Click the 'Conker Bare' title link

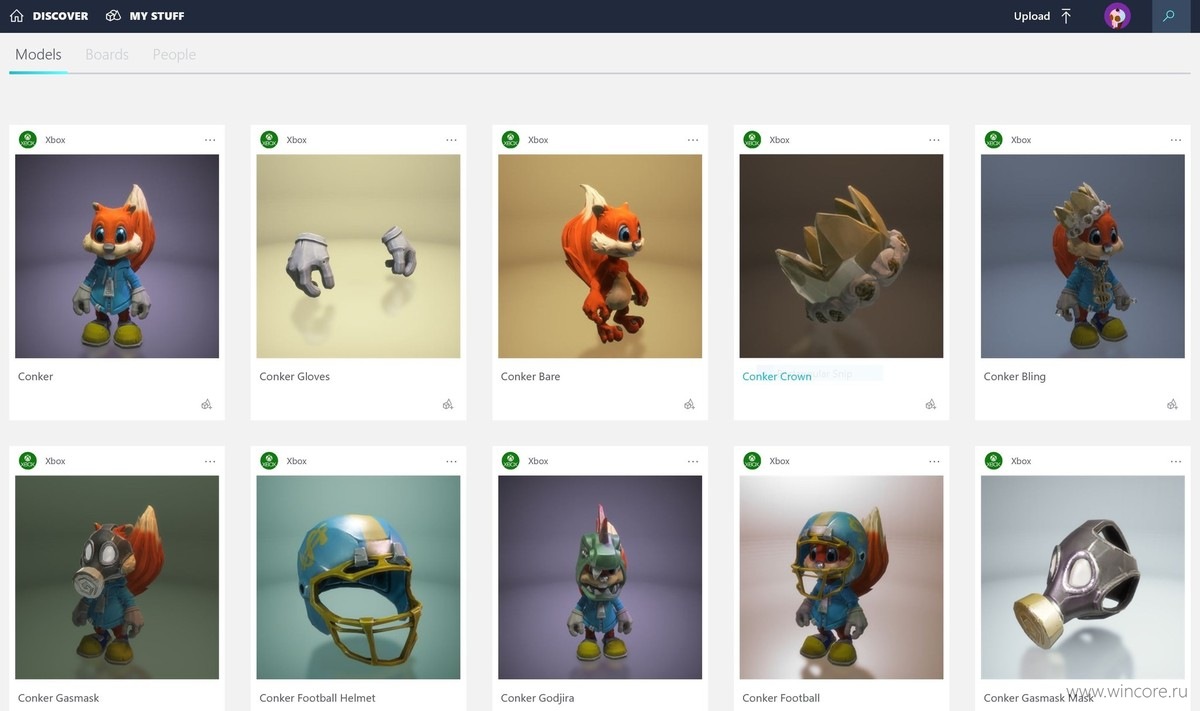(530, 377)
